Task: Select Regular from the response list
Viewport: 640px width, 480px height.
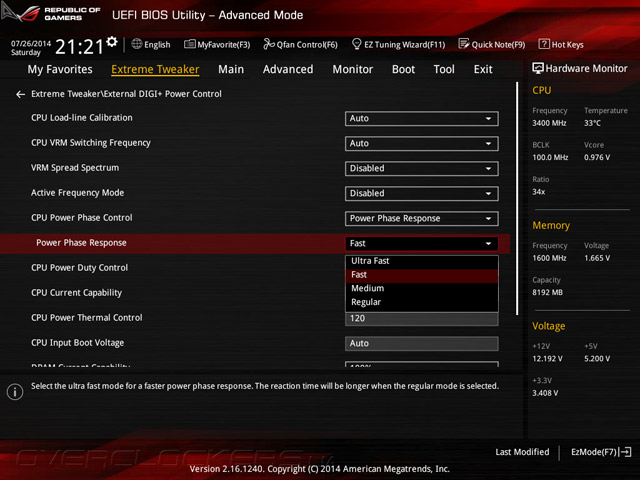Action: click(x=421, y=302)
